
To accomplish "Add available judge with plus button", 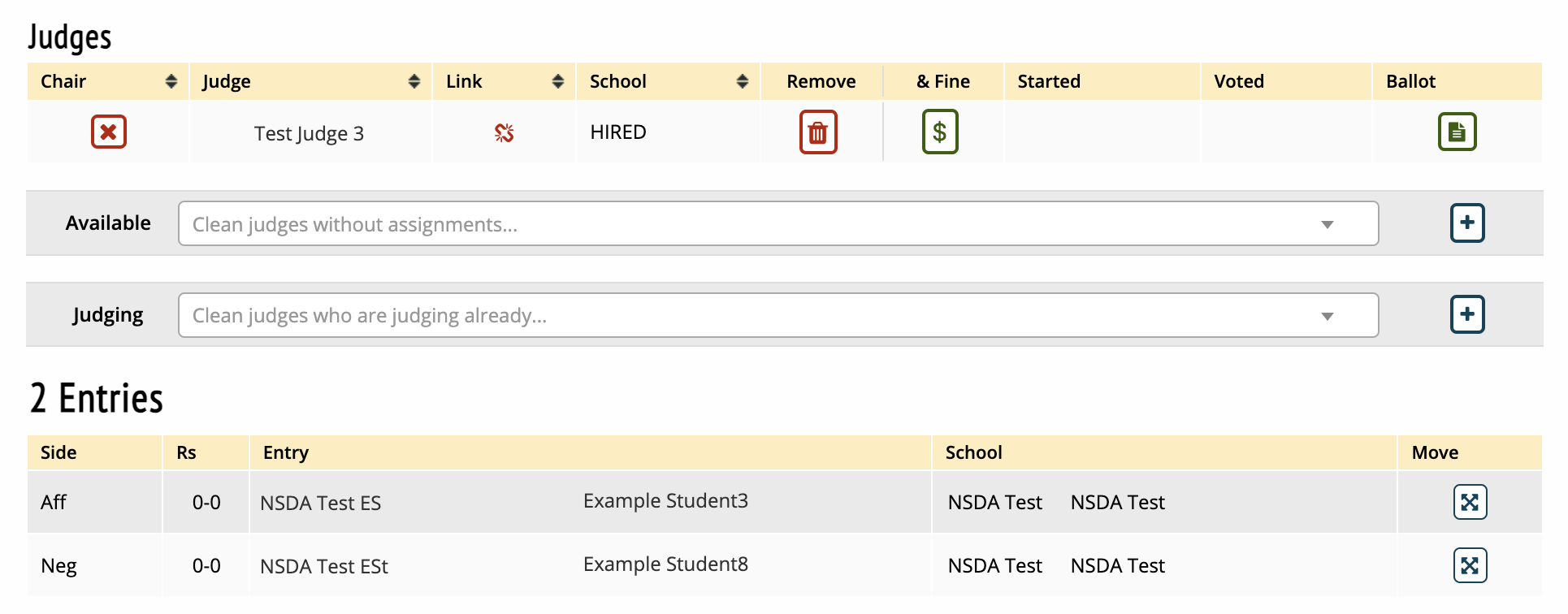I will point(1467,223).
